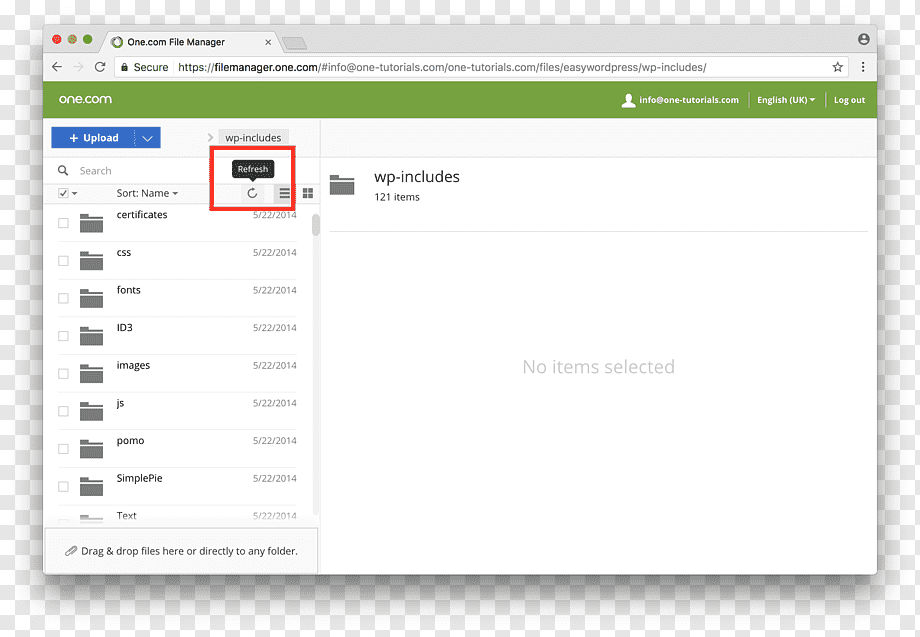This screenshot has width=920, height=637.
Task: Click the drag & drop files area
Action: pos(181,551)
